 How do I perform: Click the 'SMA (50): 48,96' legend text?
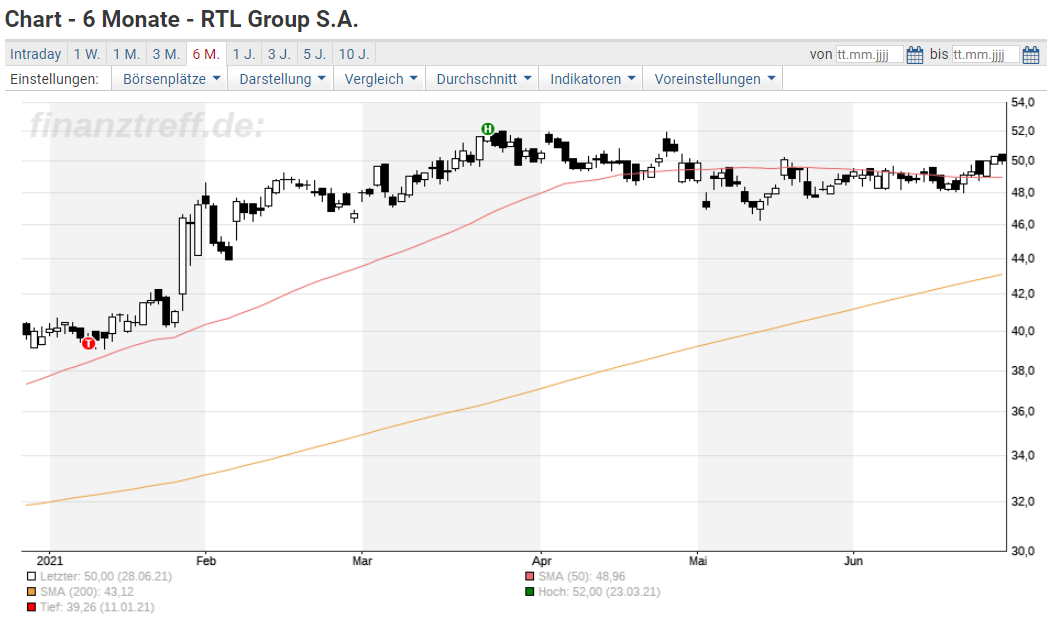(x=582, y=576)
